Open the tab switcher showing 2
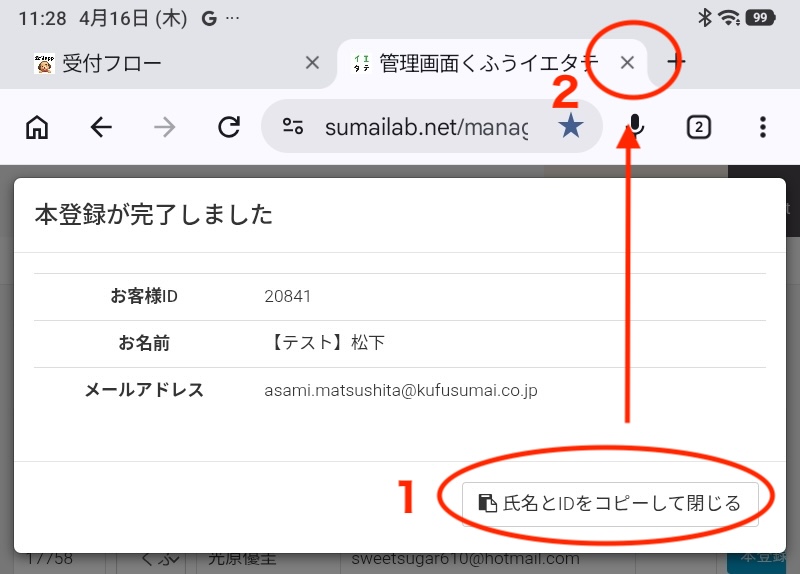The height and width of the screenshot is (574, 800). point(698,127)
